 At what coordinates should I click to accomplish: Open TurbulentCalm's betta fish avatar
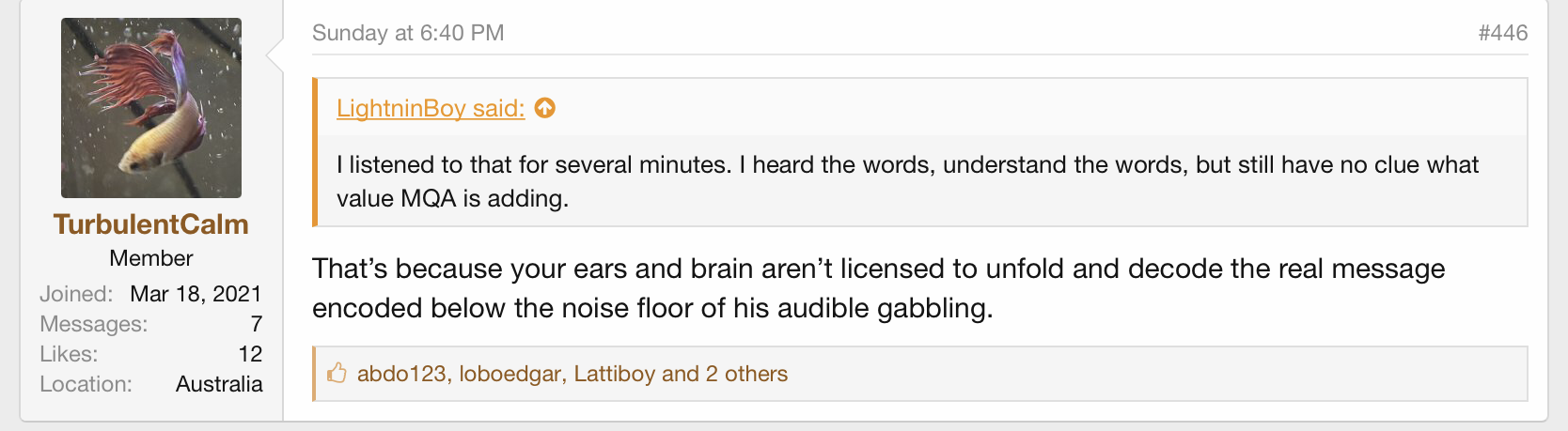[x=151, y=108]
